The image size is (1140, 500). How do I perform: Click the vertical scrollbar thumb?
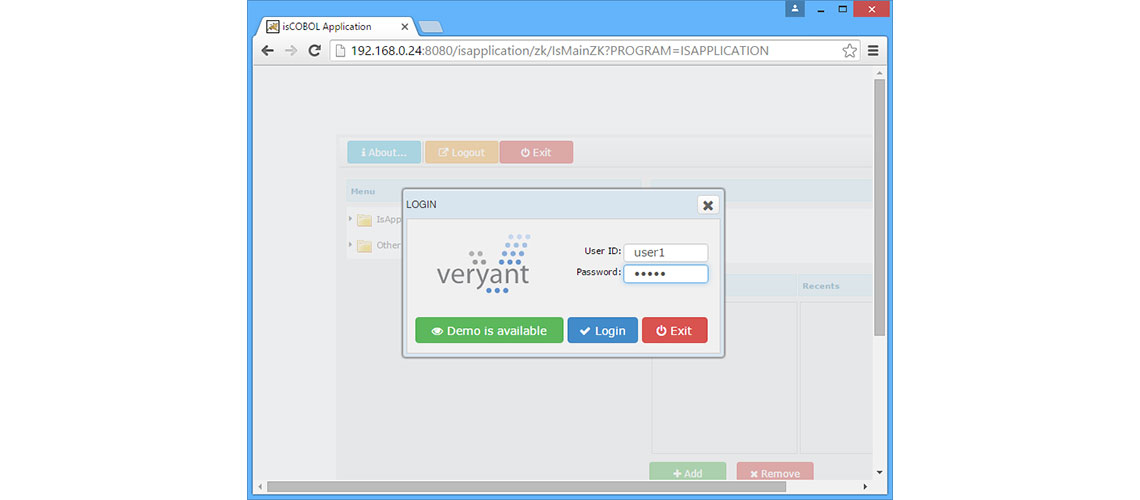(879, 207)
